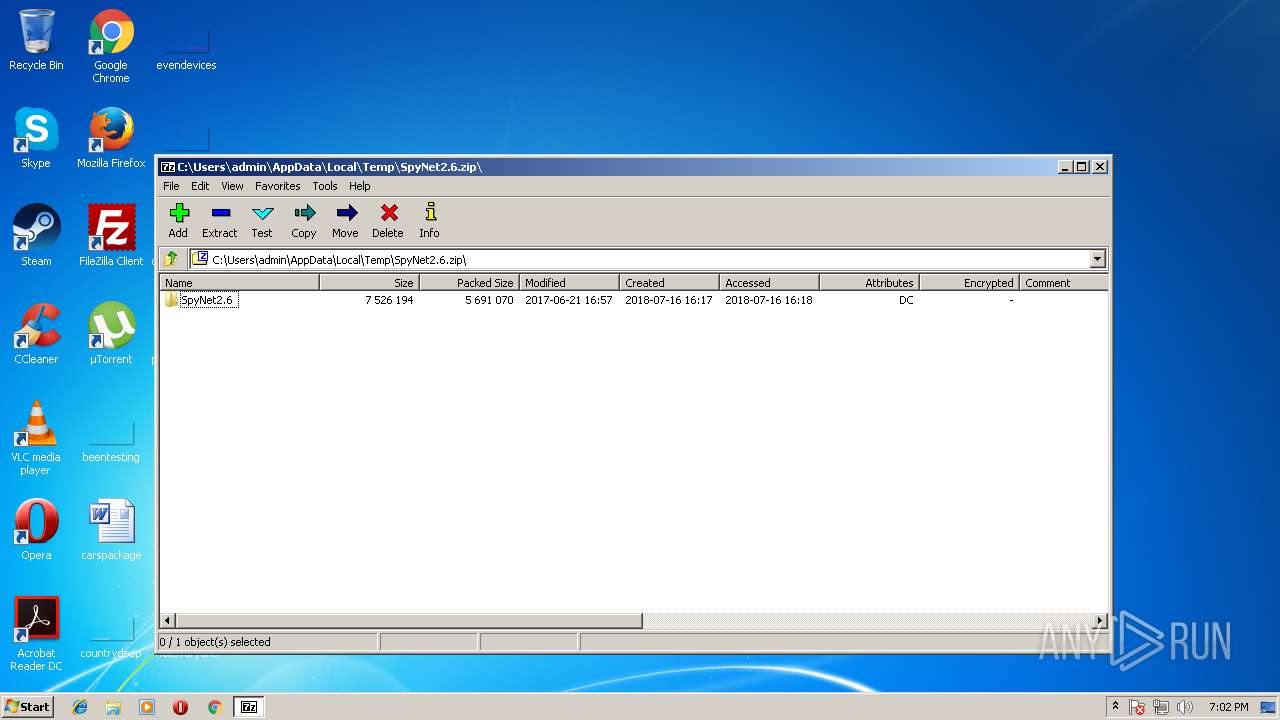
Task: Sort by the Name column
Action: click(239, 283)
